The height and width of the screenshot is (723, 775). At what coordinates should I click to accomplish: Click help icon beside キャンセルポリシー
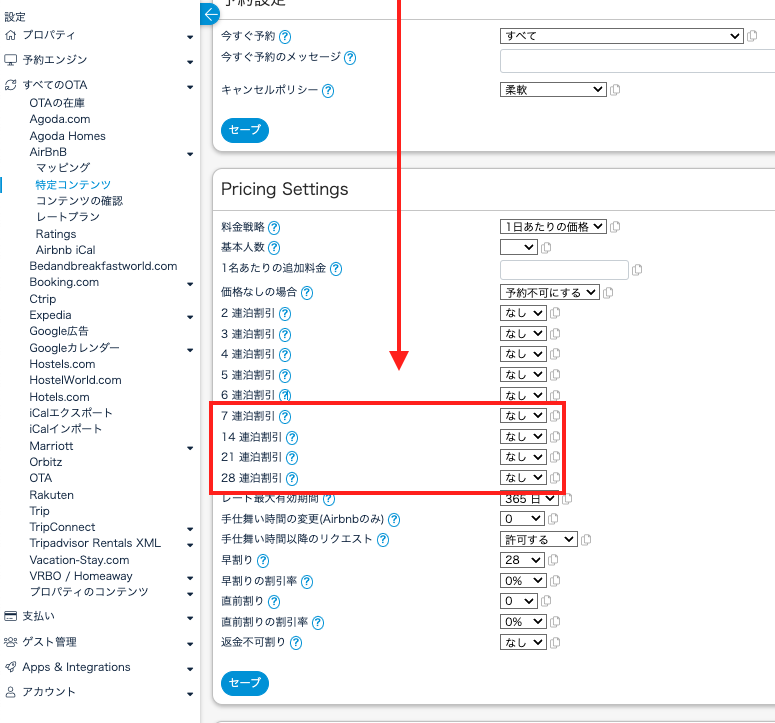[x=328, y=91]
